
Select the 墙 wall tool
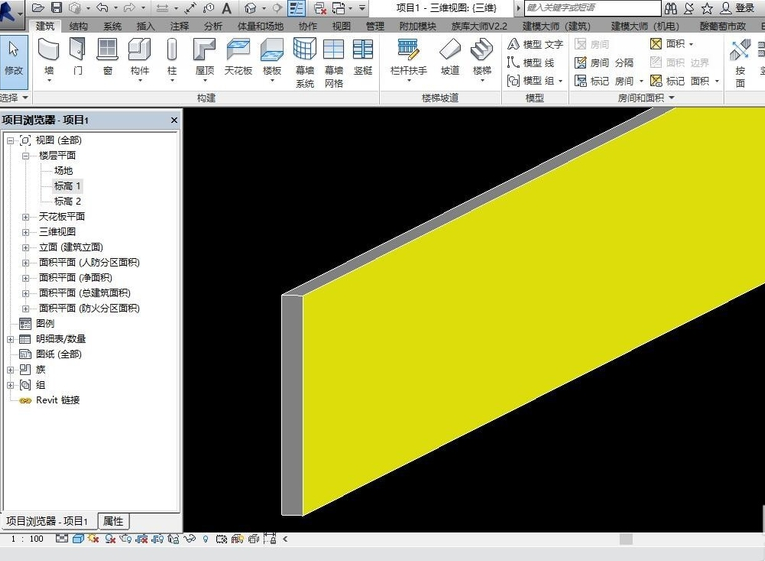pyautogui.click(x=49, y=60)
